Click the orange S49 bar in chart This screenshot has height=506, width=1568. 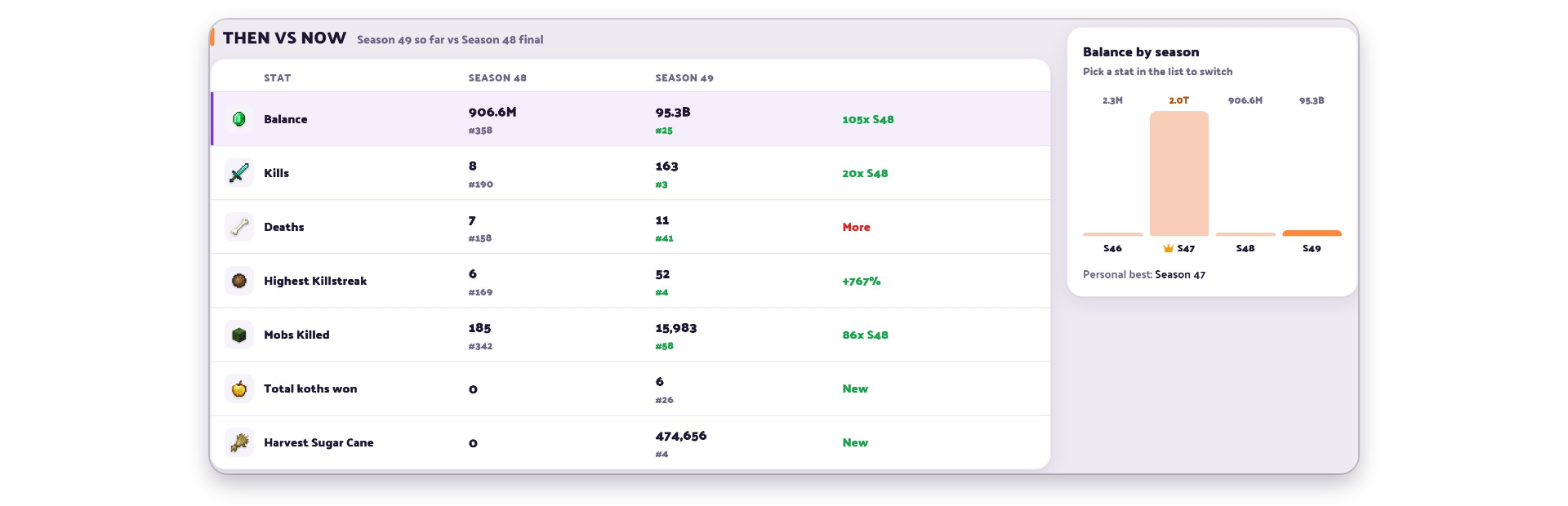[1312, 233]
